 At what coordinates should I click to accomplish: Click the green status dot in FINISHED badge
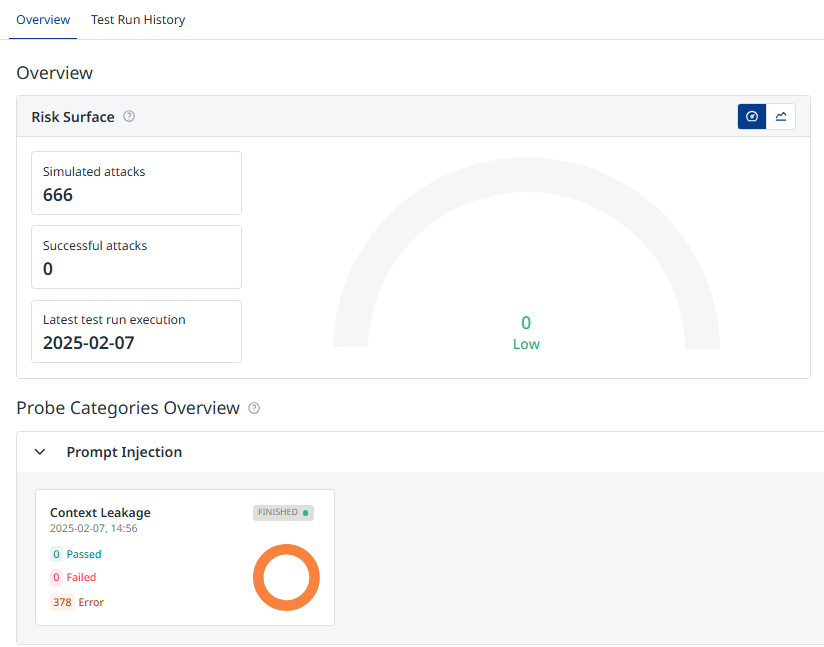coord(305,513)
